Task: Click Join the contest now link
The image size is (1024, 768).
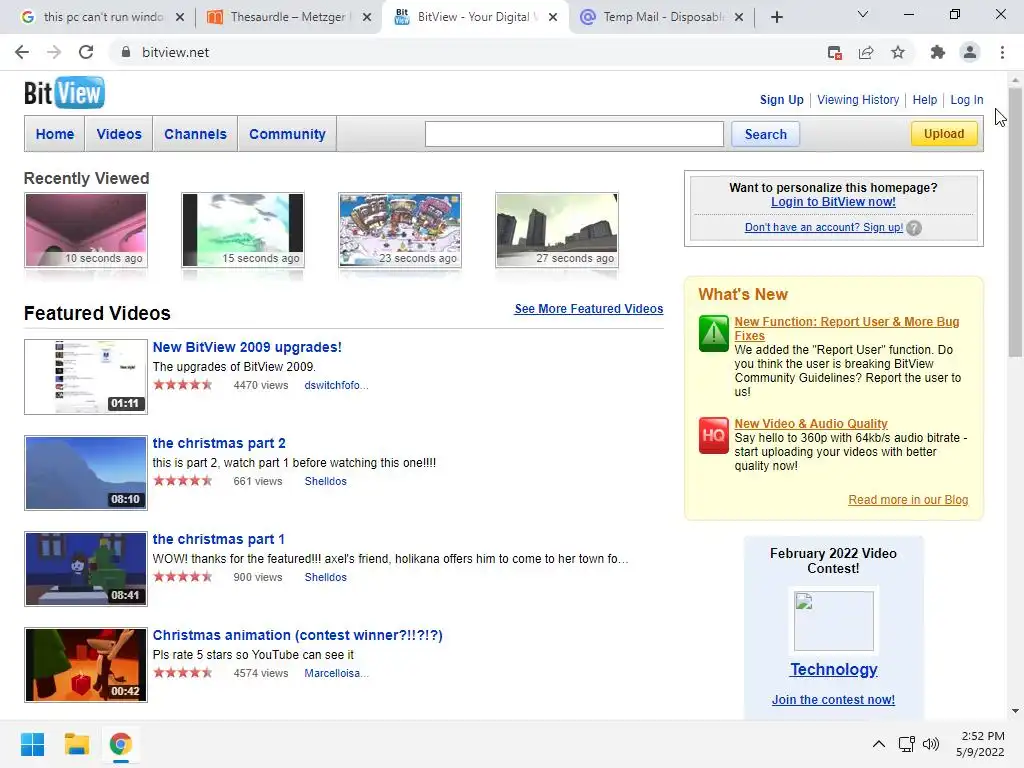Action: click(x=833, y=700)
